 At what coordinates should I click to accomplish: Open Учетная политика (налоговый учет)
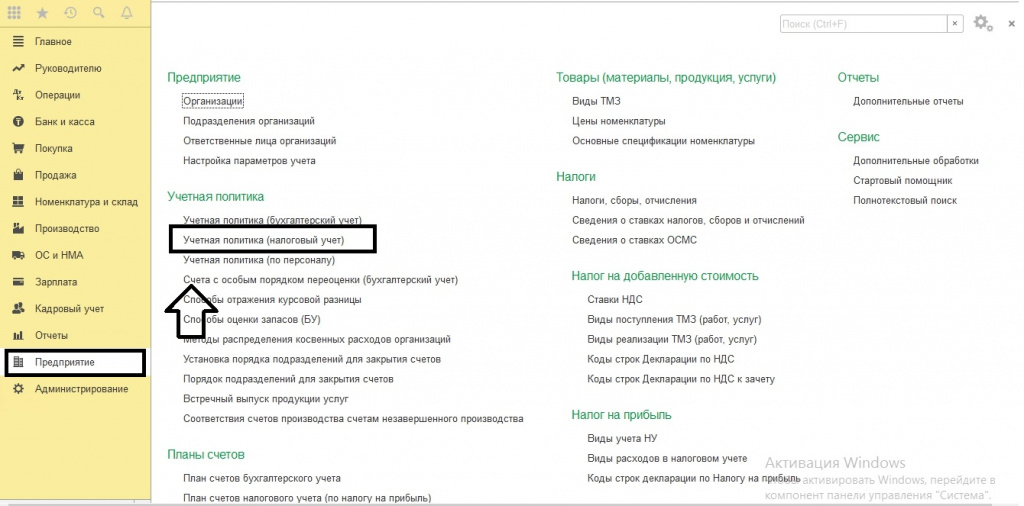pos(263,240)
